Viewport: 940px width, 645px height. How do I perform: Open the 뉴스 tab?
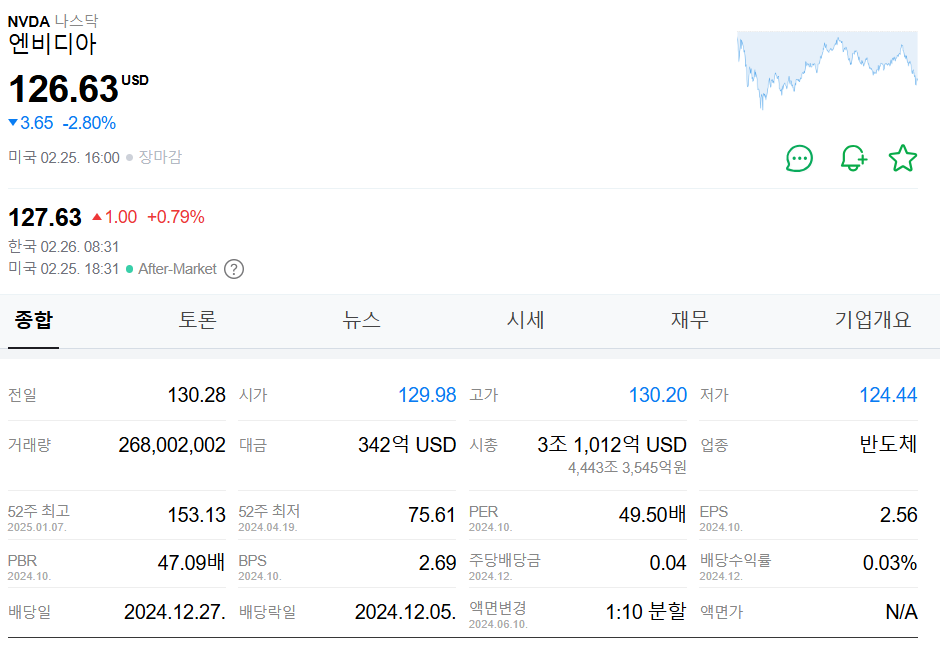(x=361, y=320)
